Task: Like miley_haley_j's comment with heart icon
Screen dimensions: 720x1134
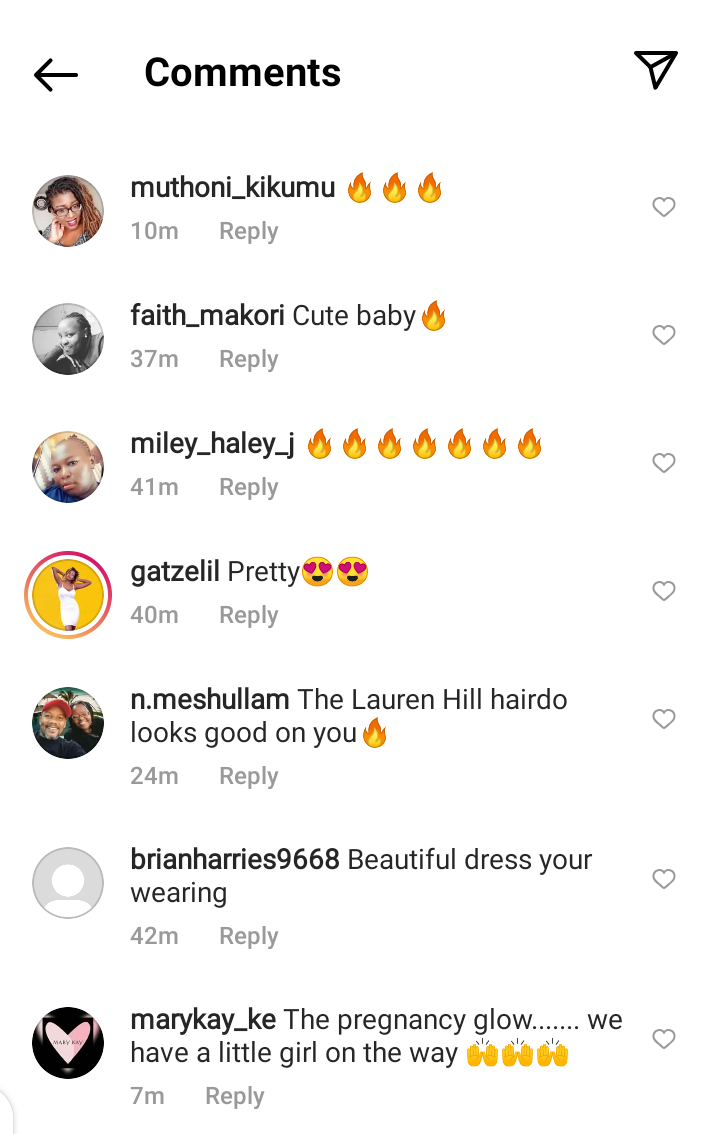Action: pos(664,463)
